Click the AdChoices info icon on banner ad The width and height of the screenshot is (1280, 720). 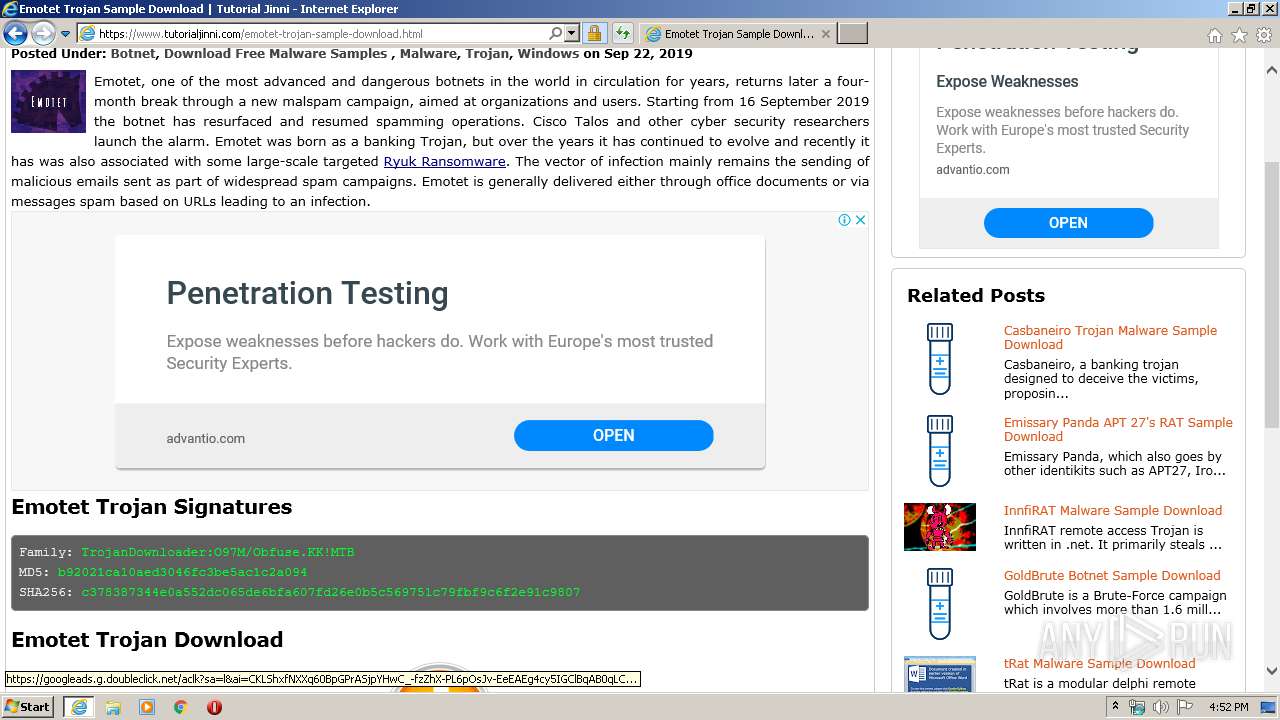coord(844,220)
